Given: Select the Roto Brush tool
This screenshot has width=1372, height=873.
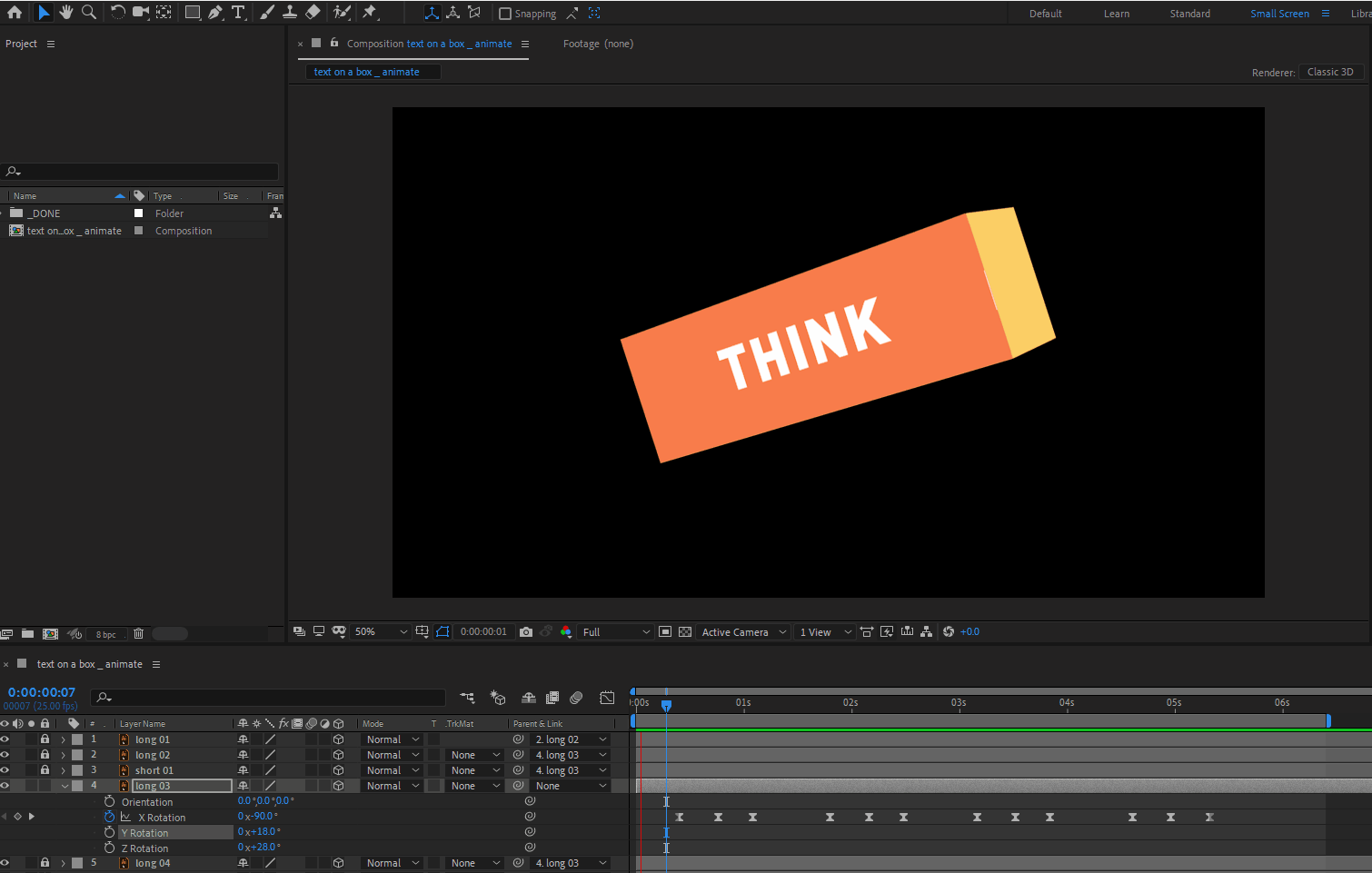Looking at the screenshot, I should click(x=342, y=13).
